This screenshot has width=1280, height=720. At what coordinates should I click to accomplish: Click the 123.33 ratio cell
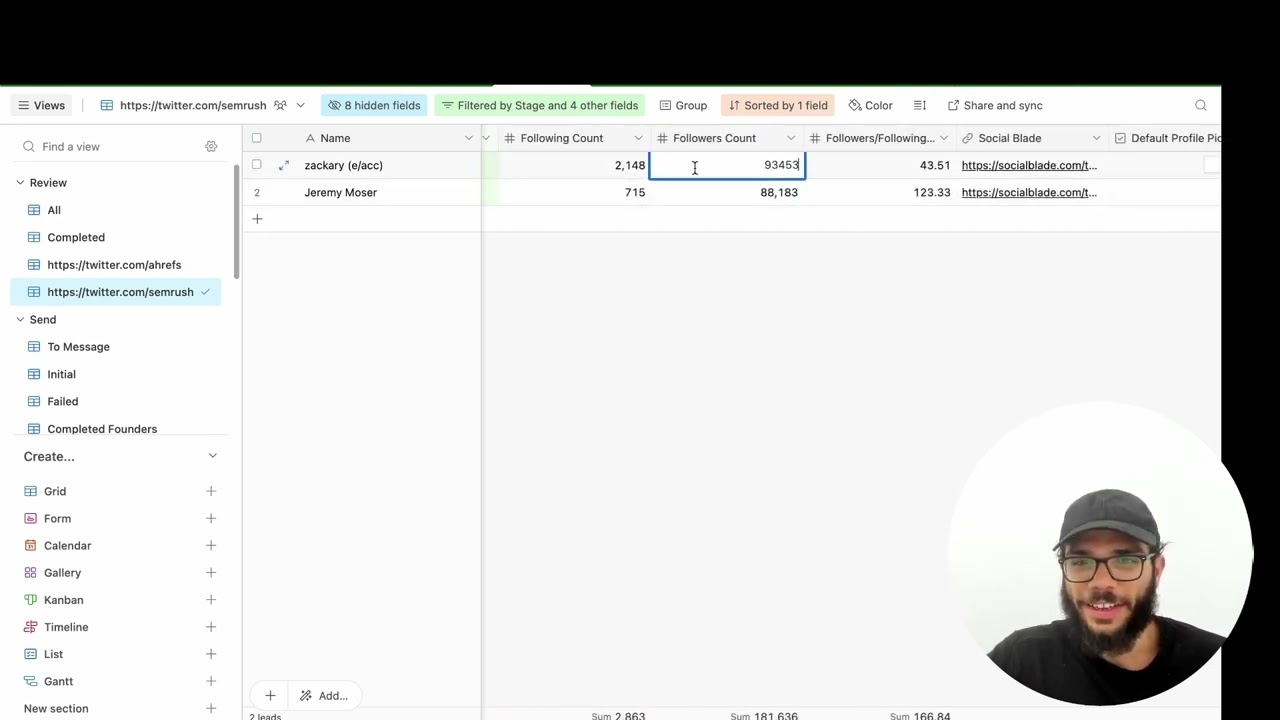coord(880,192)
